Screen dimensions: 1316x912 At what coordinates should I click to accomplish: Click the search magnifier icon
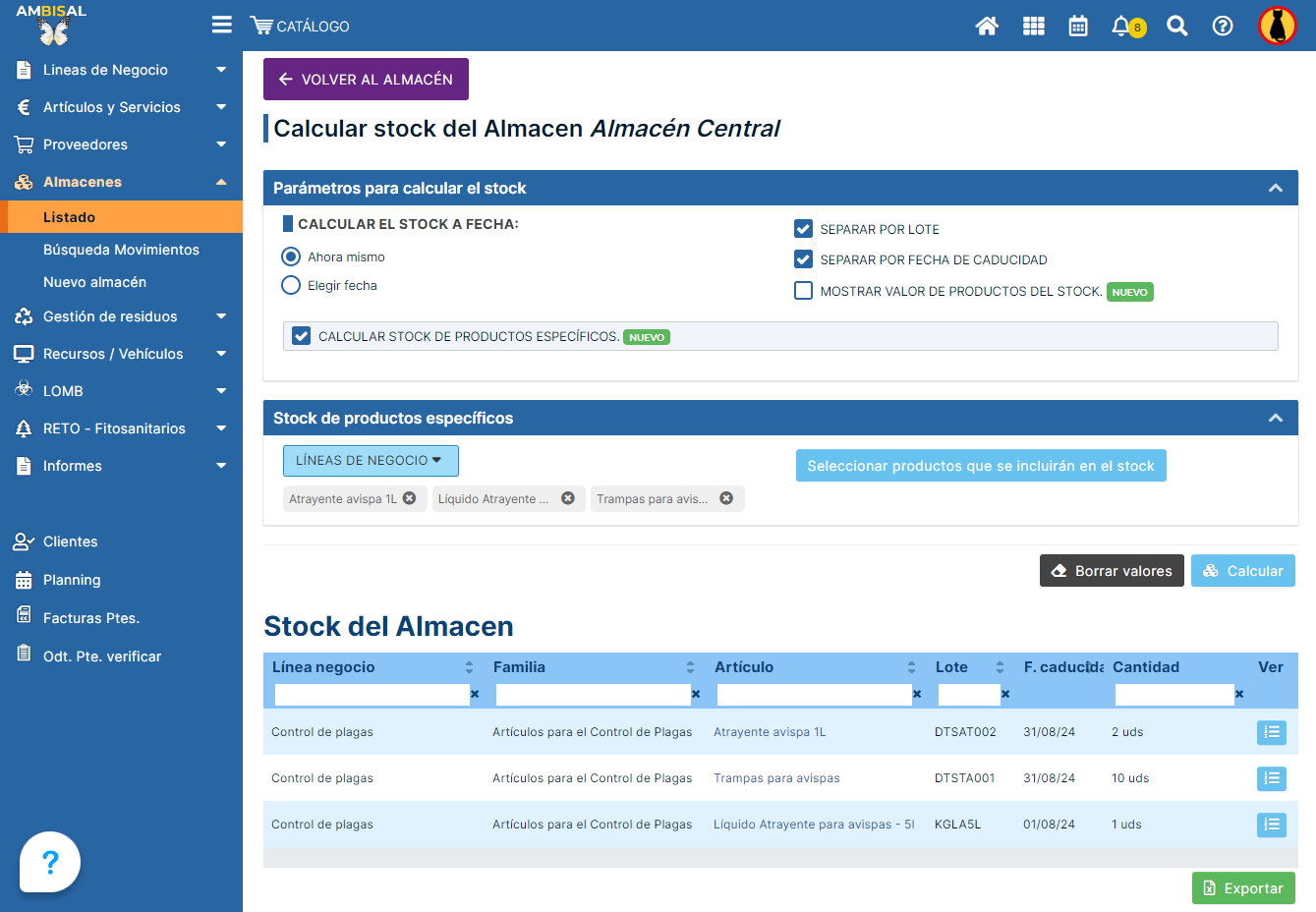click(1176, 27)
